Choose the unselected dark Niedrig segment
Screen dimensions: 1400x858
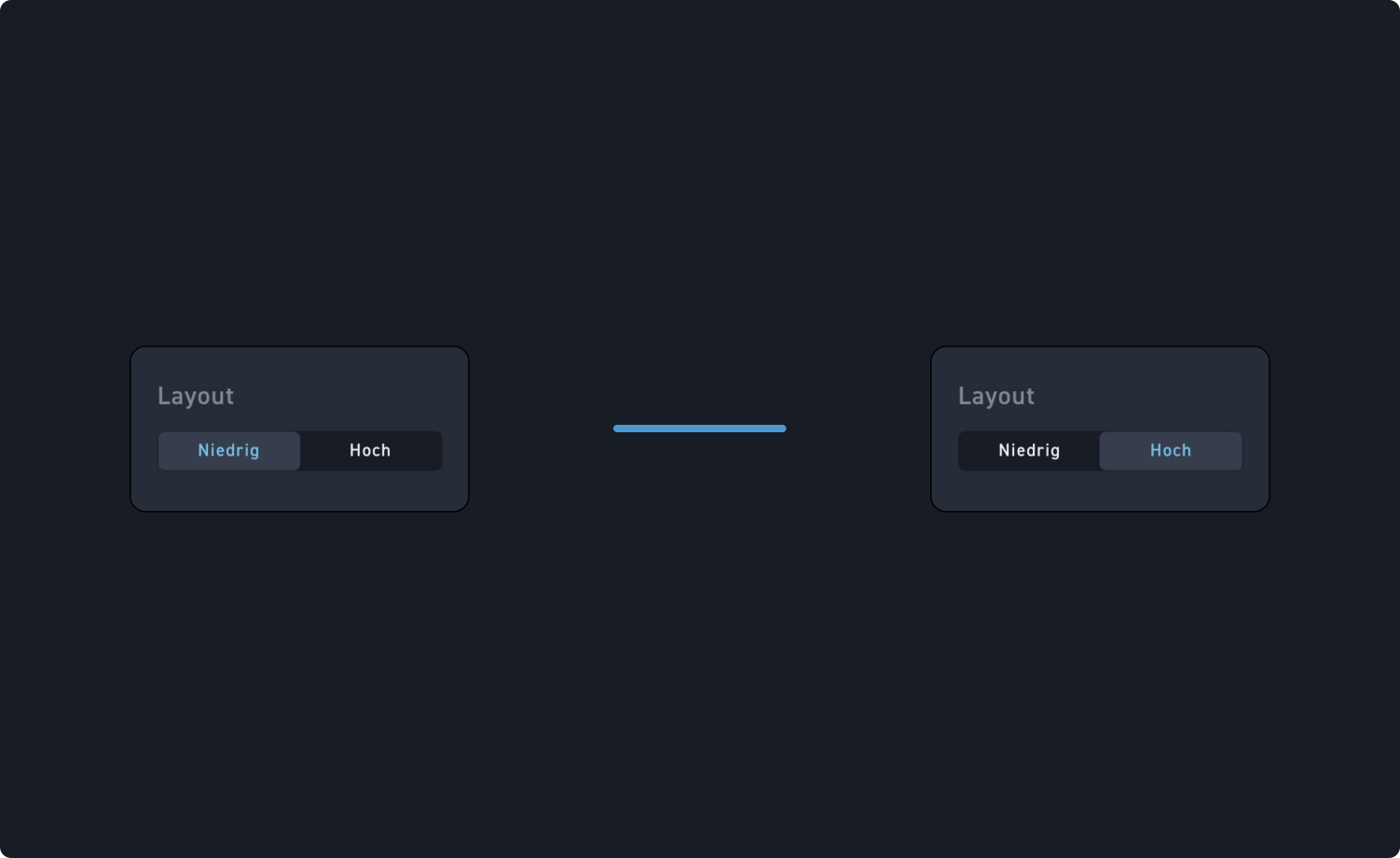[1029, 451]
